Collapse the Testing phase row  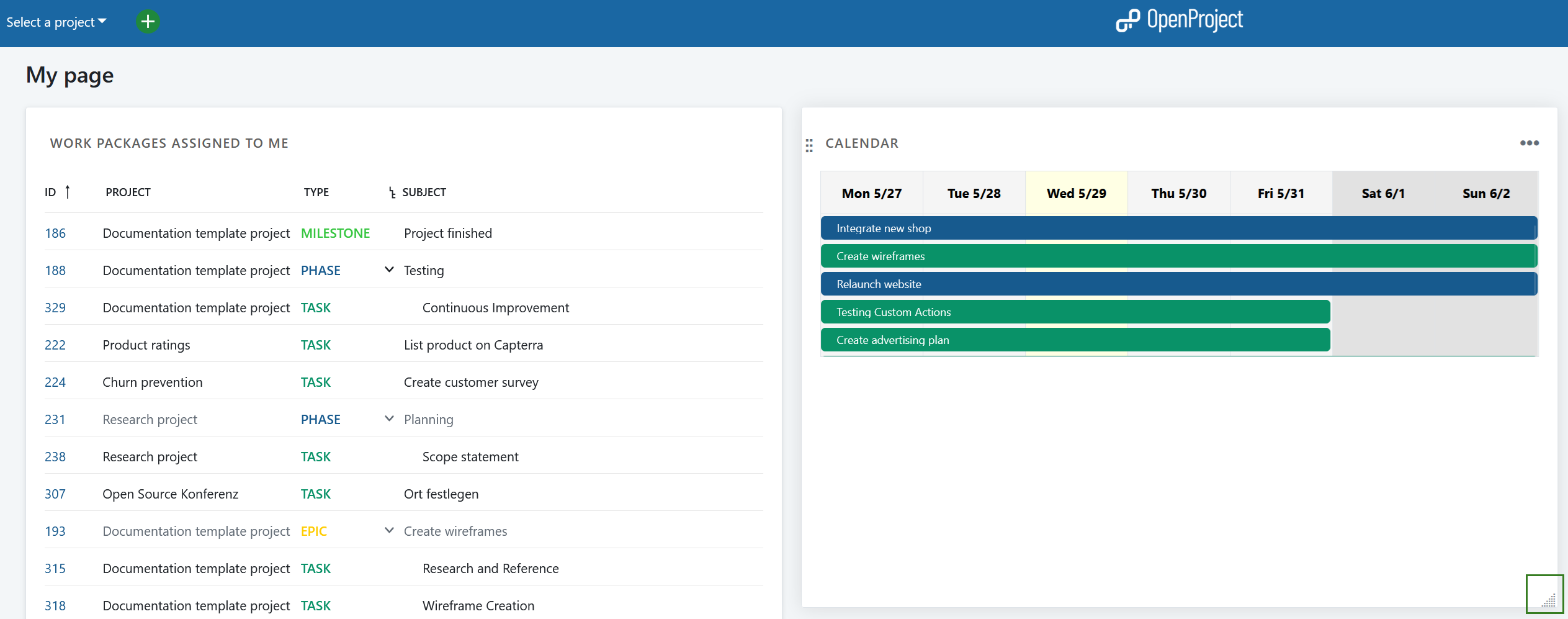point(389,270)
